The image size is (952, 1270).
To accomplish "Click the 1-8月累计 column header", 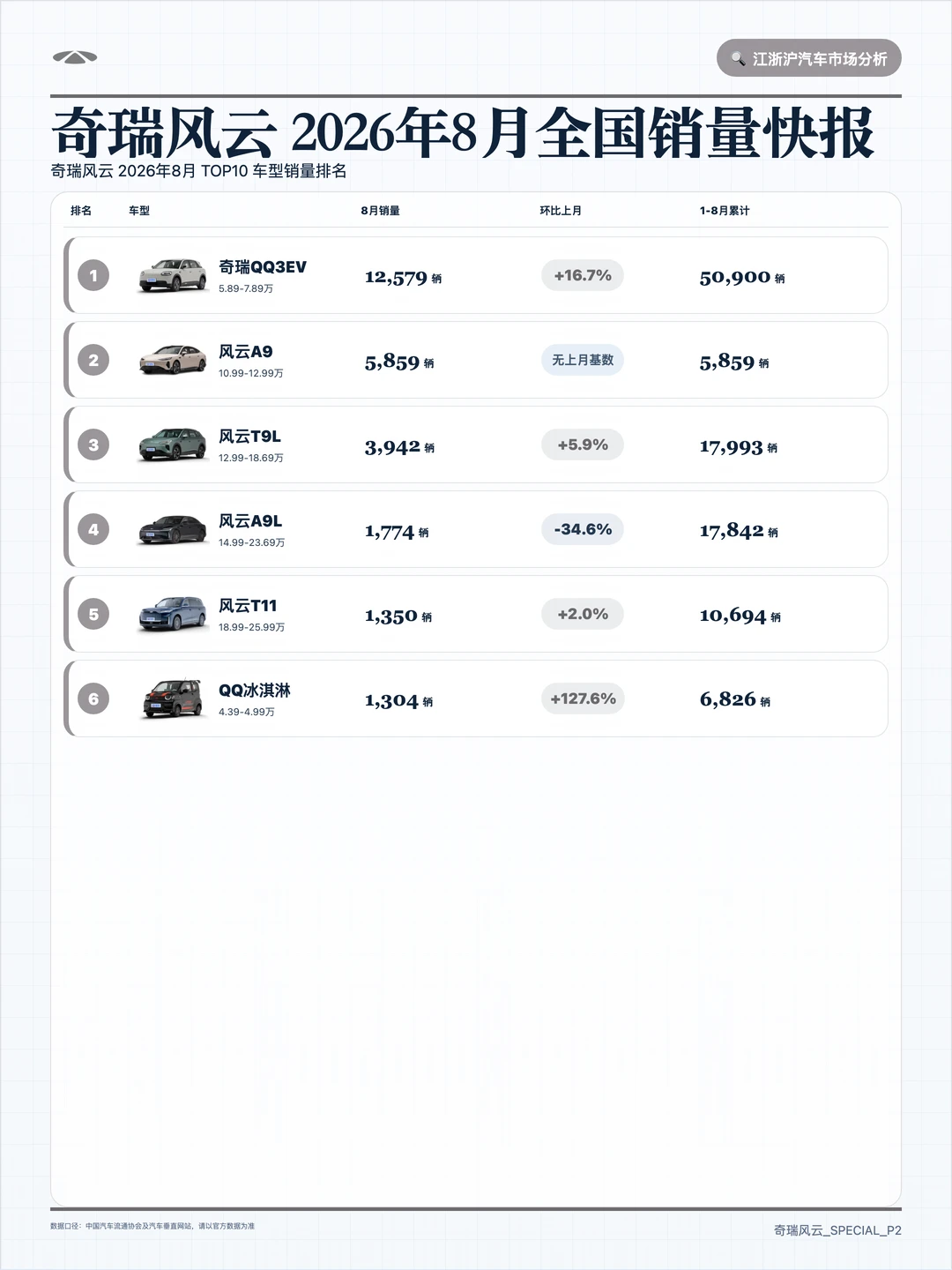I will [725, 211].
